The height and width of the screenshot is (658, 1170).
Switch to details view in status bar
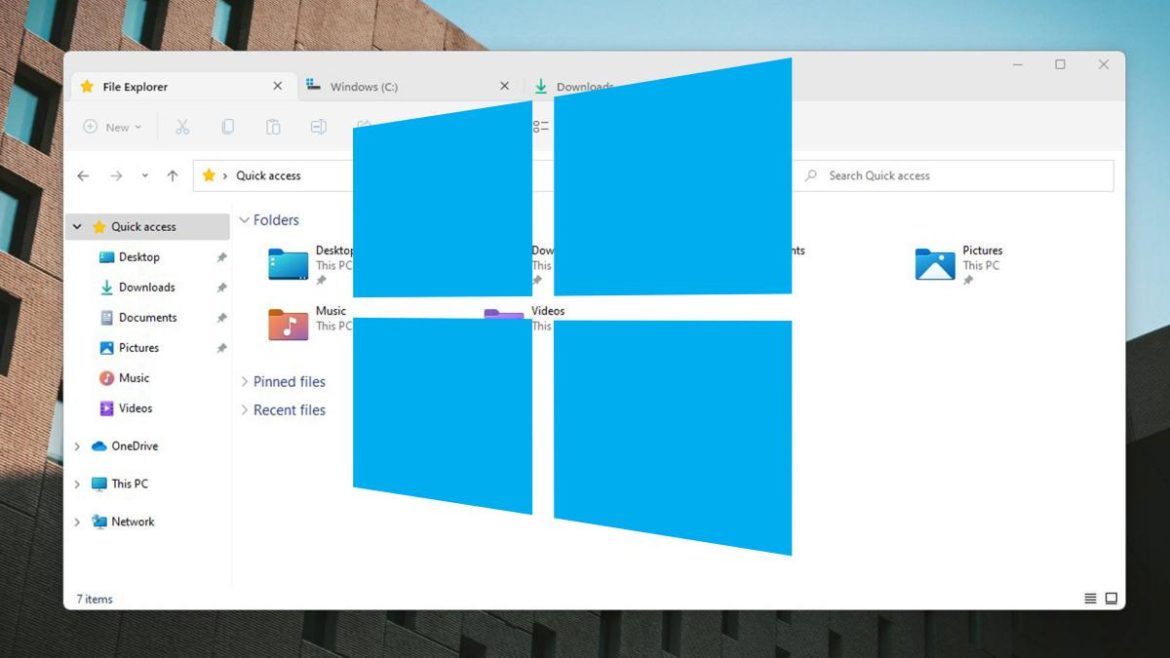point(1090,599)
